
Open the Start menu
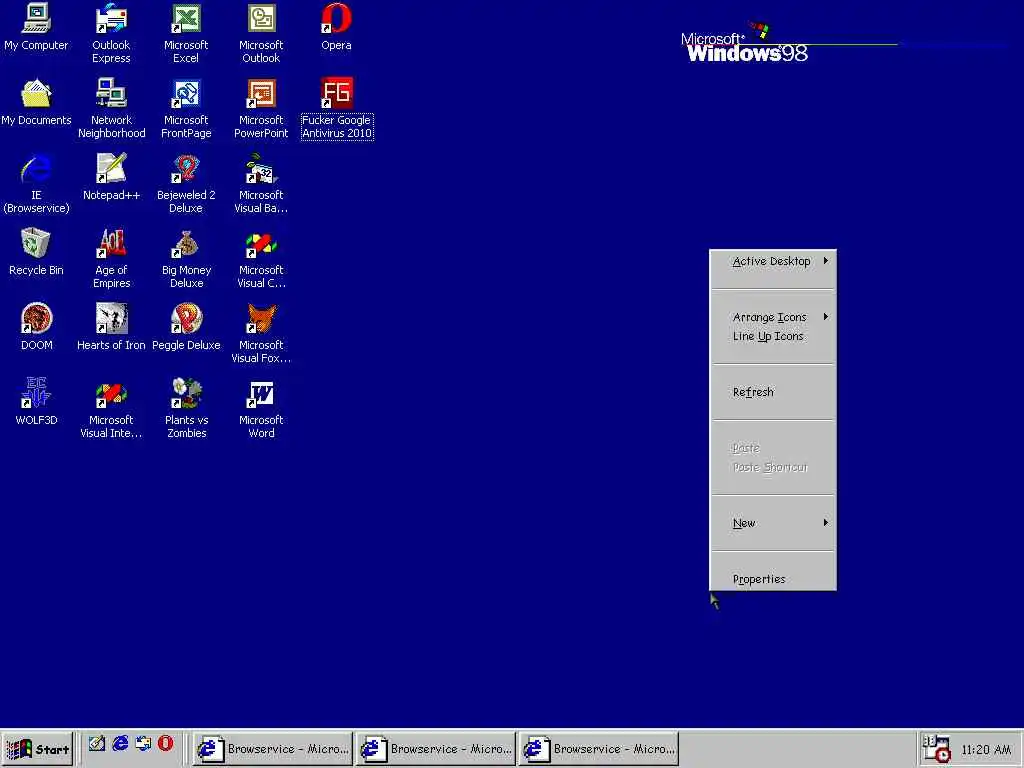(37, 749)
